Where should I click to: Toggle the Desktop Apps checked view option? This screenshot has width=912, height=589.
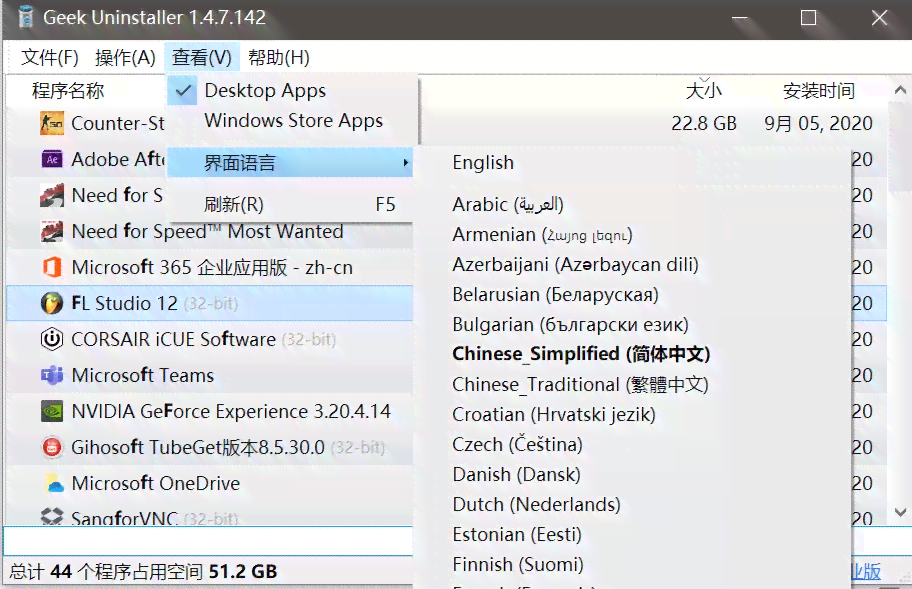click(293, 91)
